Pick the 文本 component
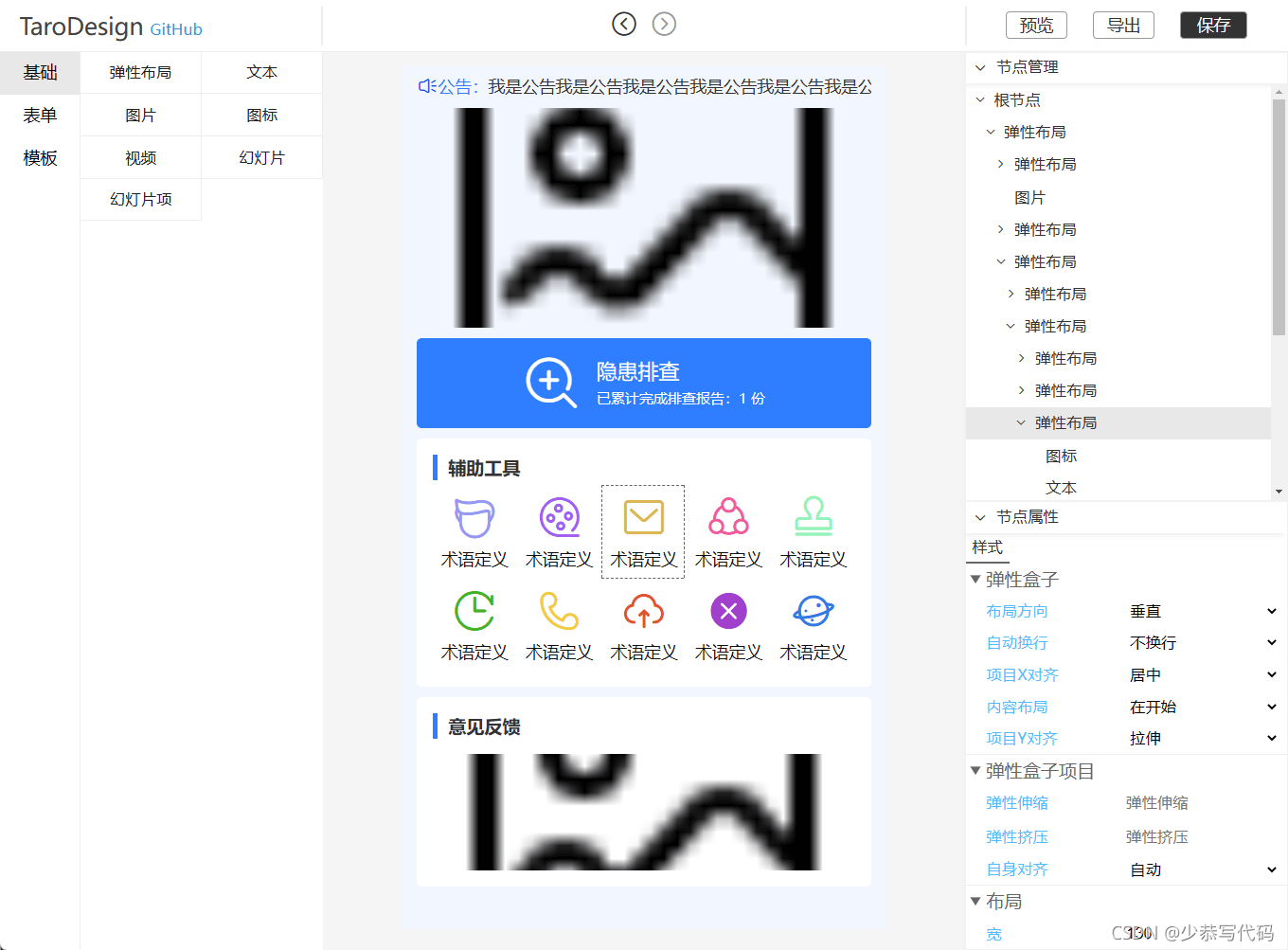Image resolution: width=1288 pixels, height=950 pixels. (x=262, y=73)
